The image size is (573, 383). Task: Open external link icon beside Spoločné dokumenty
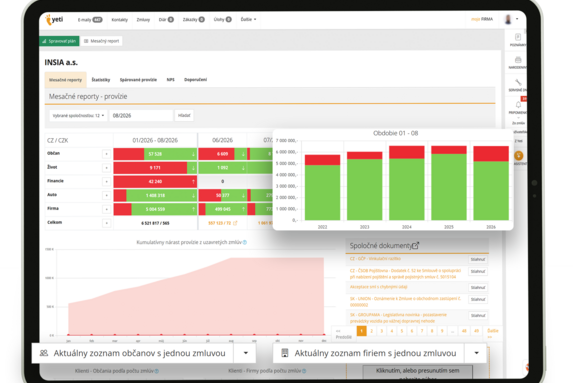coord(415,246)
